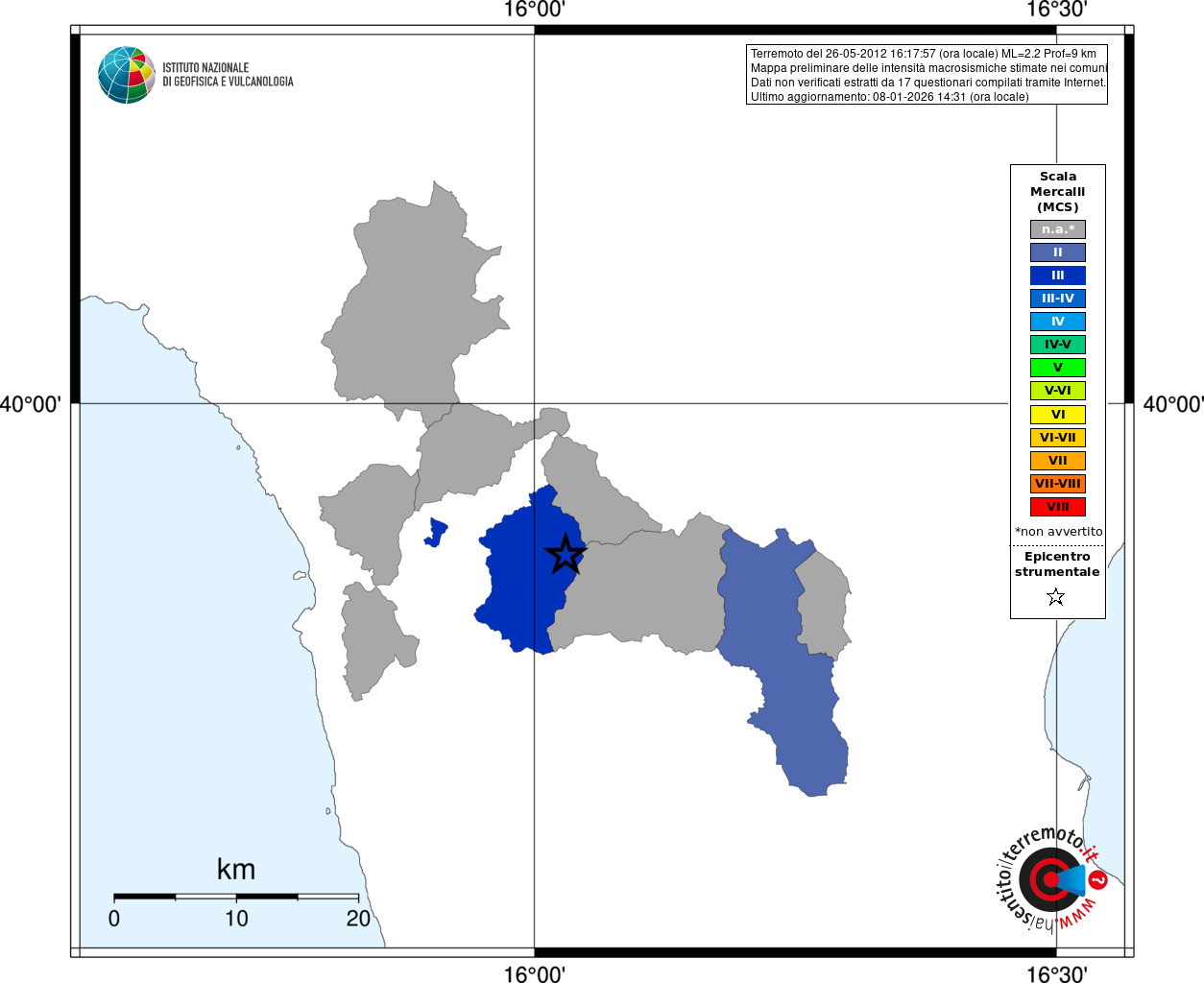1204x983 pixels.
Task: Select the yellow VI intensity swatch
Action: coord(1057,415)
